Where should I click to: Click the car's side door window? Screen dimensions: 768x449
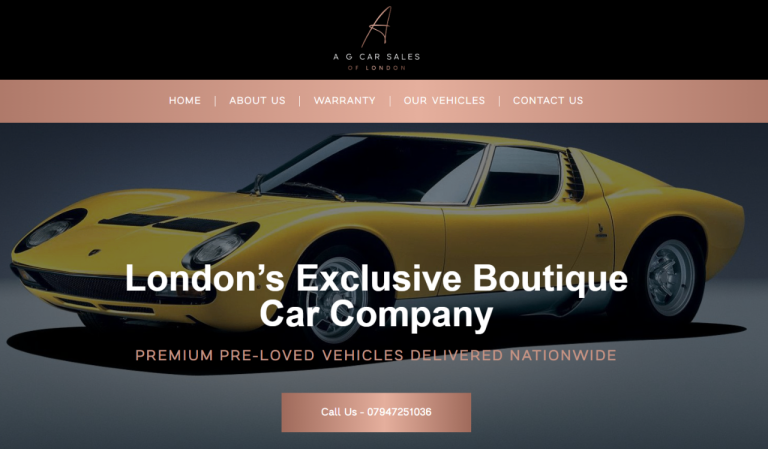[519, 175]
